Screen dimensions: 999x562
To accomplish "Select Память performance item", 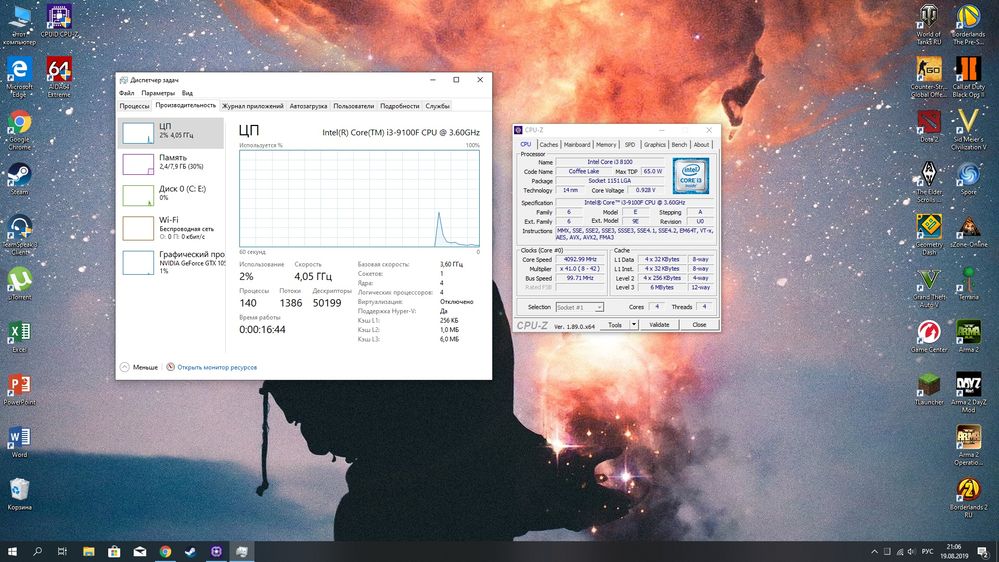I will (x=171, y=164).
